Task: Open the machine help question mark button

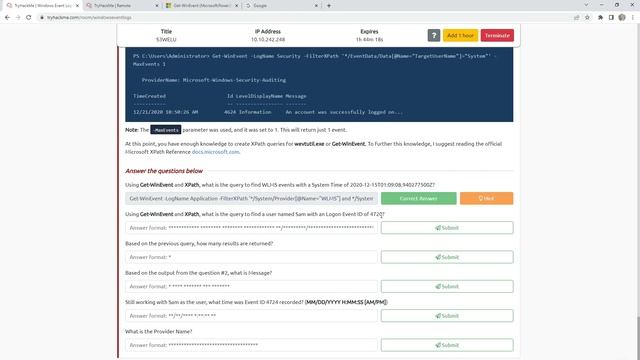Action: [433, 35]
